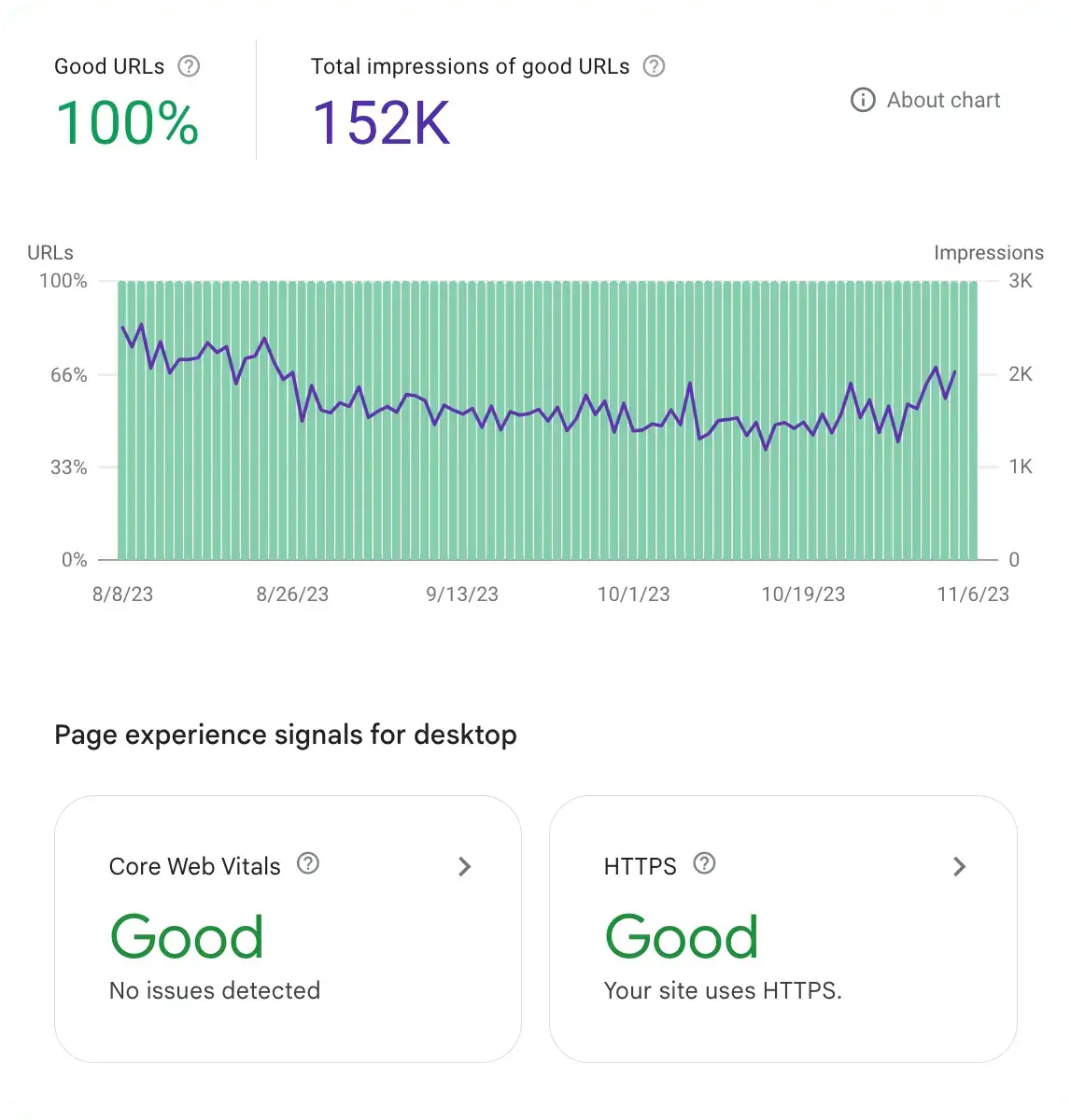Click 'No issues detected' status text

tap(215, 990)
